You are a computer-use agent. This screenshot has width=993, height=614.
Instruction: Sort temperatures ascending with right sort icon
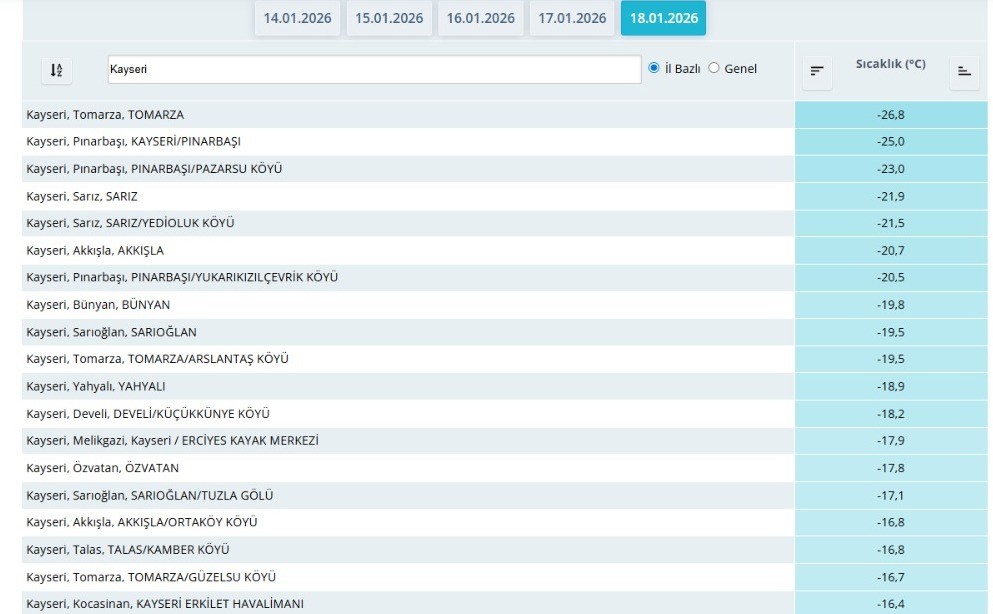click(964, 71)
